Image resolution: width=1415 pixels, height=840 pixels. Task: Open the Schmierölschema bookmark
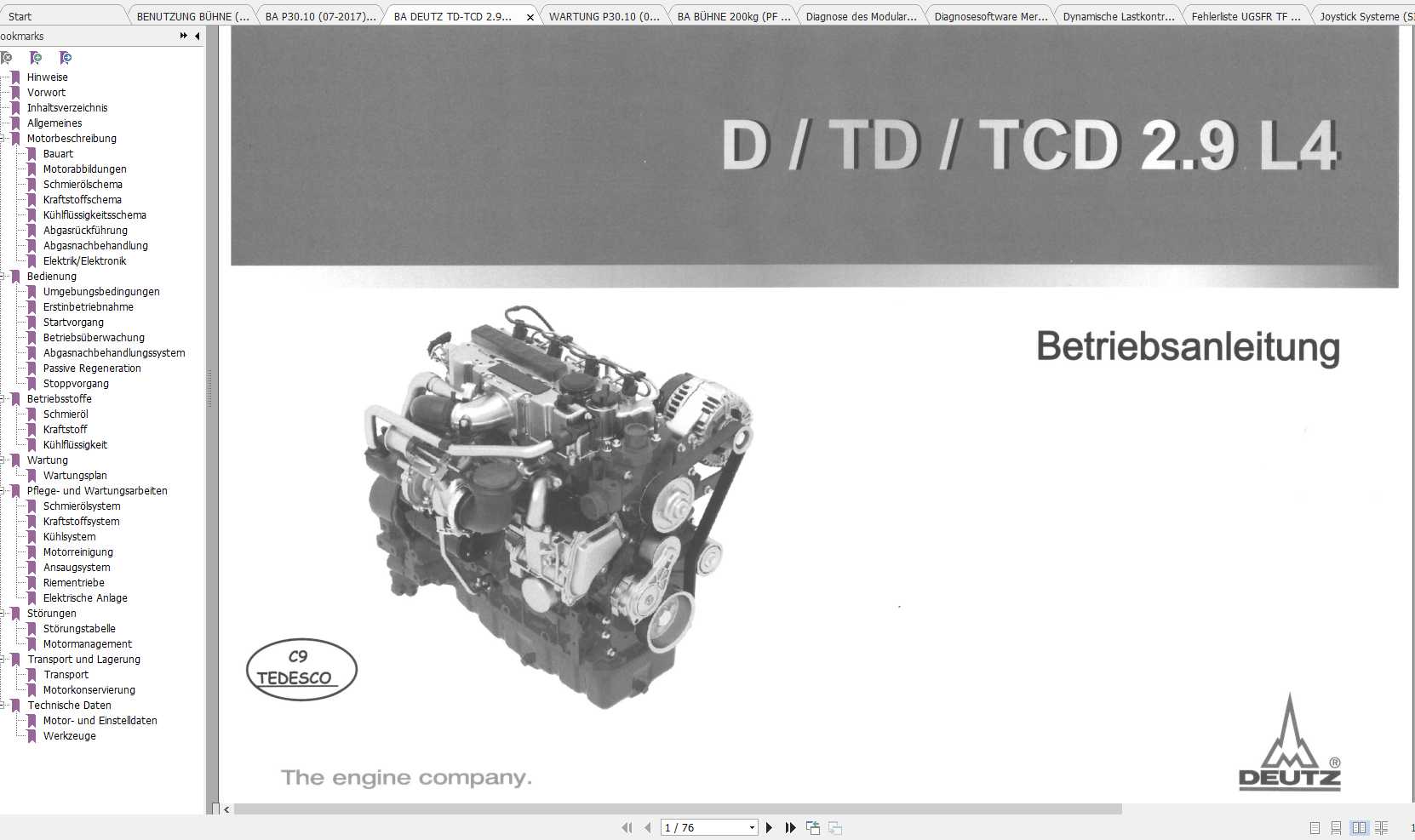click(83, 184)
